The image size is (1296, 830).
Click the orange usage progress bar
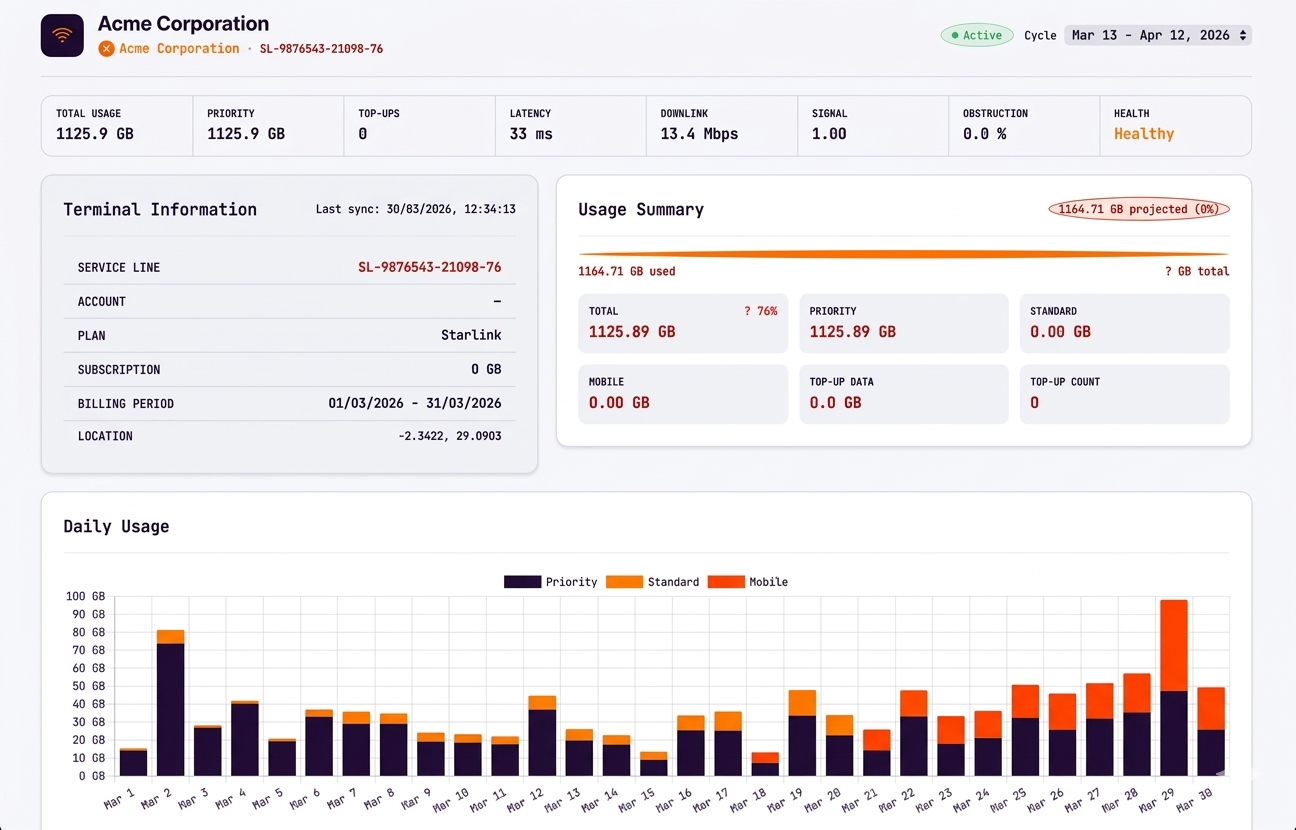[904, 254]
